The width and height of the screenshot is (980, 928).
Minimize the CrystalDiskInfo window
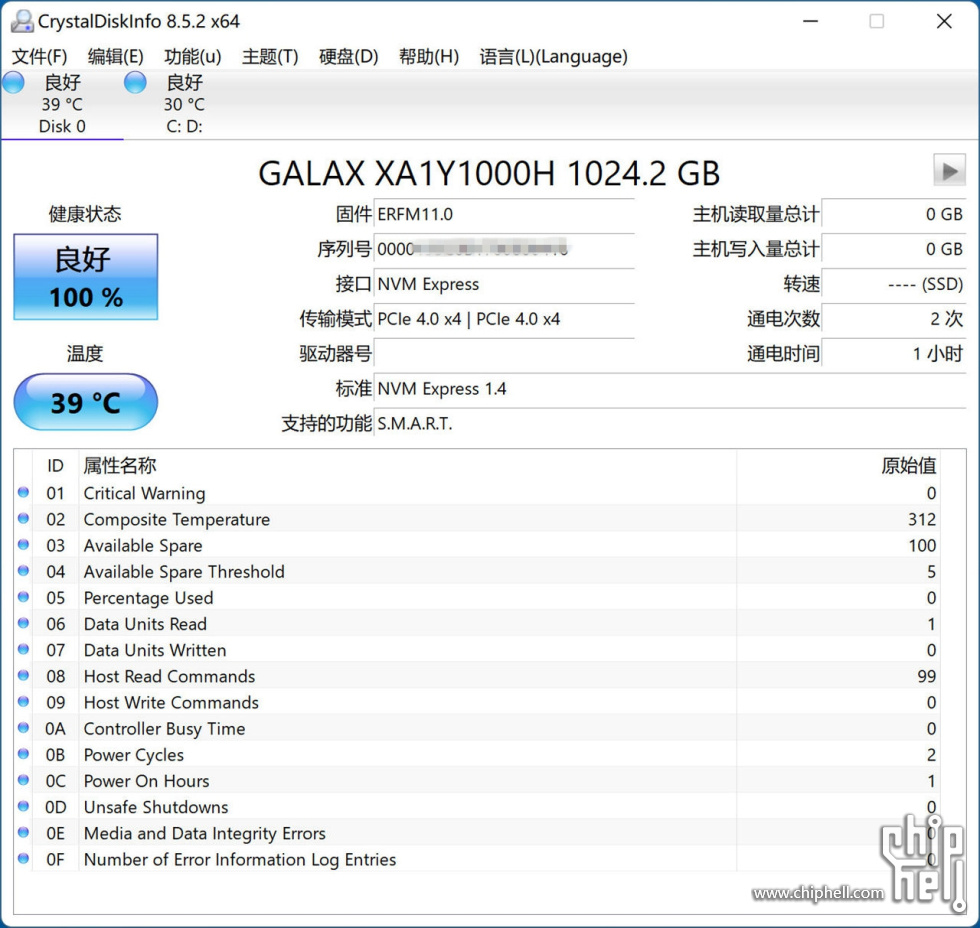point(811,21)
